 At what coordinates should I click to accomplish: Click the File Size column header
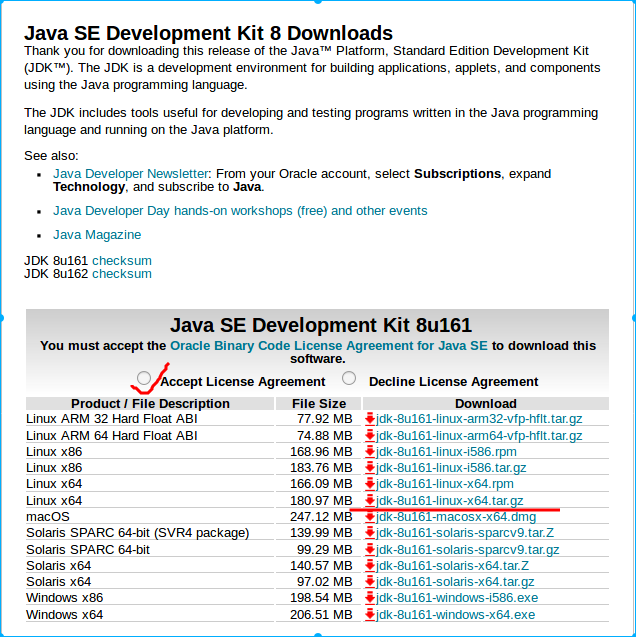coord(319,403)
